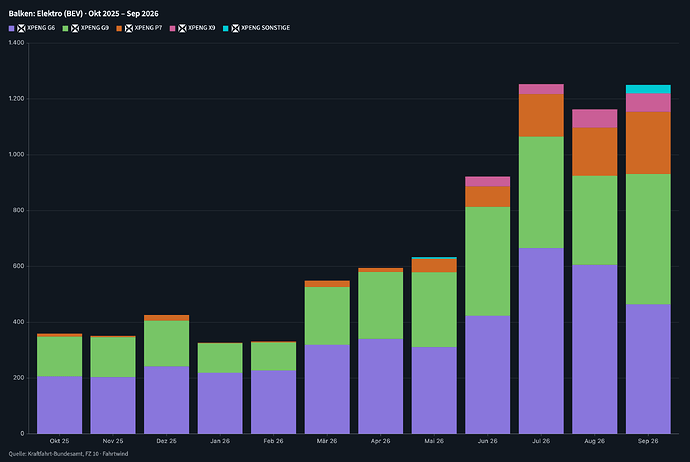Image resolution: width=690 pixels, height=462 pixels.
Task: Click the XPENG SONSTIGE logo icon in legend
Action: (x=235, y=28)
